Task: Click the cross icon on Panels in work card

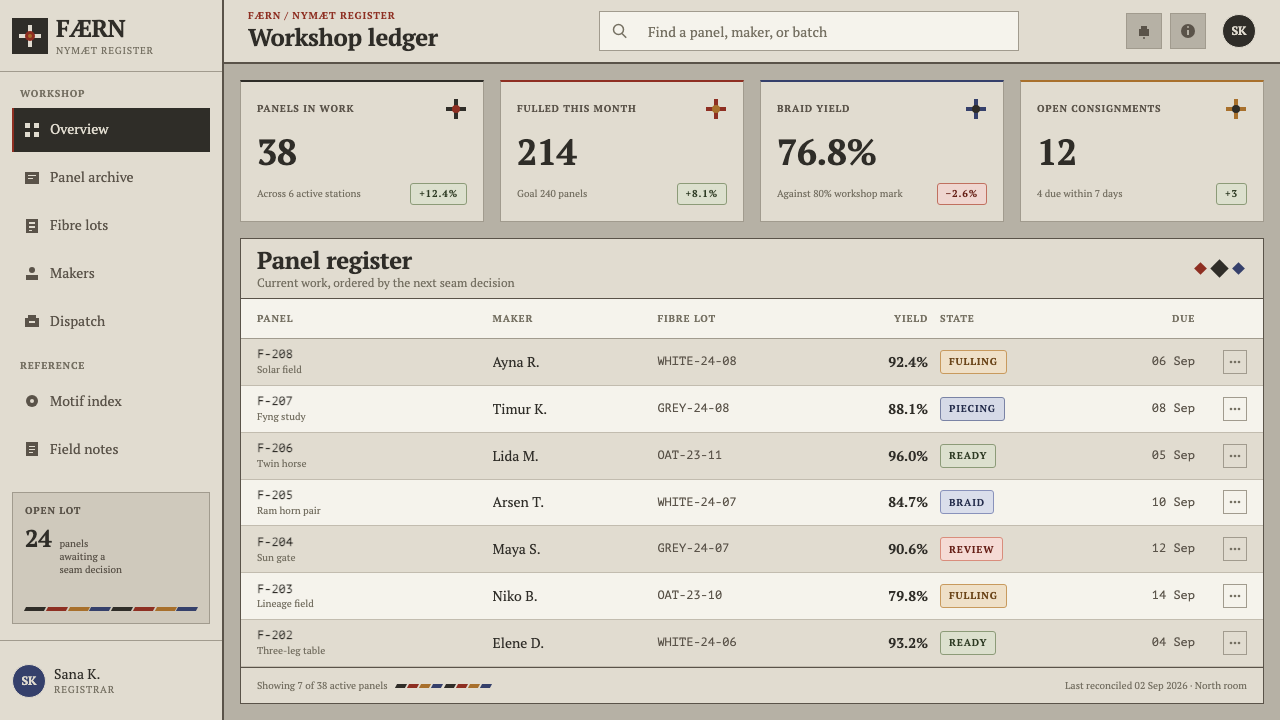Action: [x=456, y=109]
